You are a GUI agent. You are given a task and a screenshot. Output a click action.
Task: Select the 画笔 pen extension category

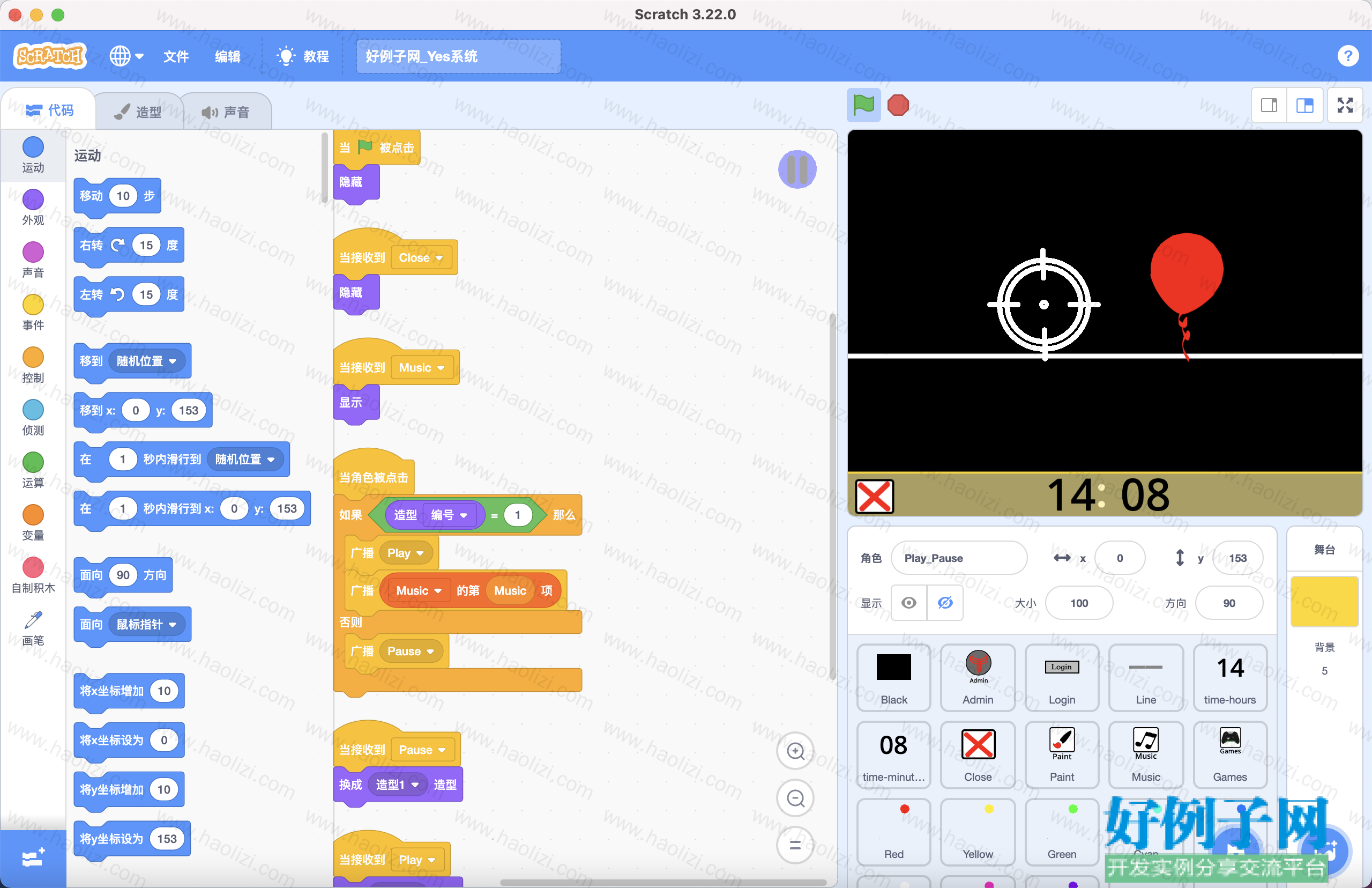(33, 628)
